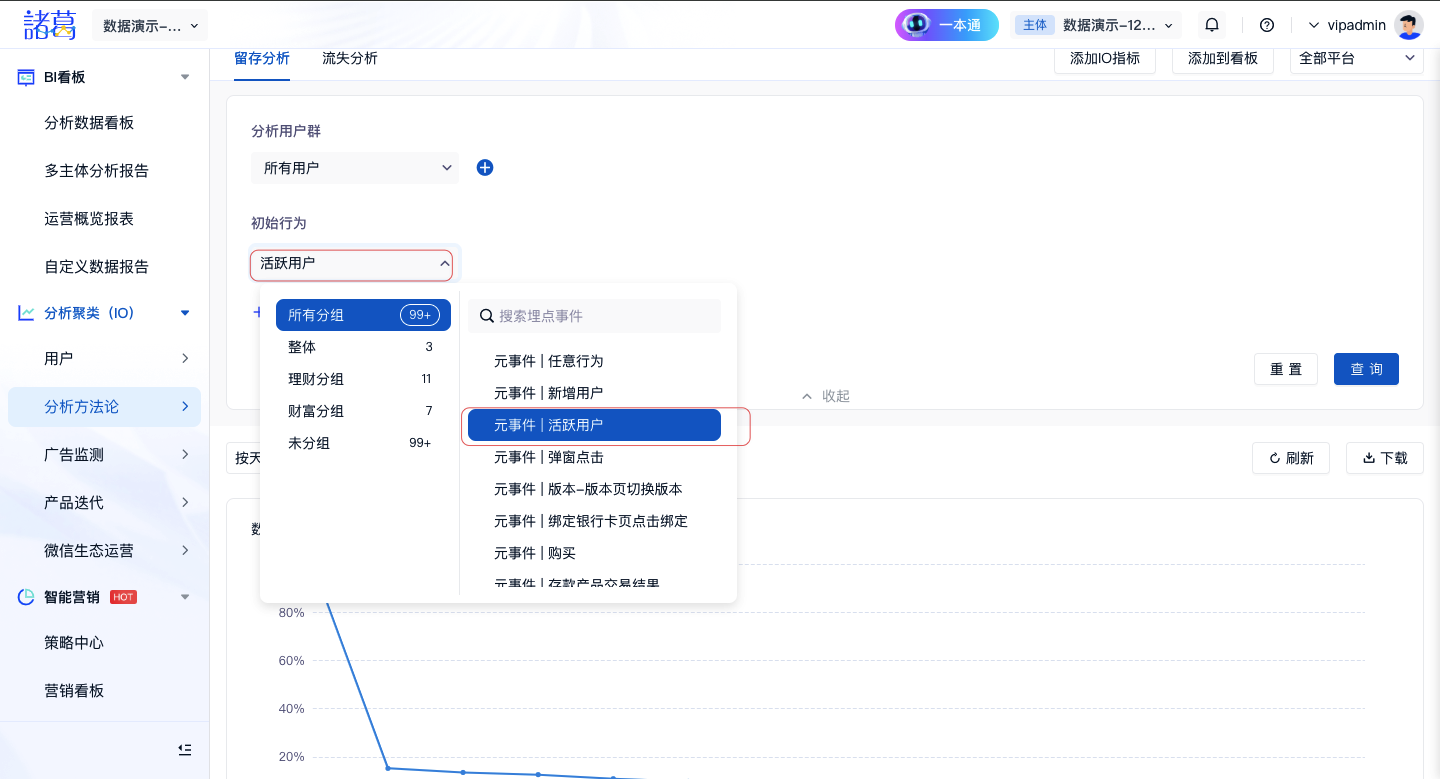Select the 理财分组 group category
The image size is (1440, 779).
click(x=316, y=379)
